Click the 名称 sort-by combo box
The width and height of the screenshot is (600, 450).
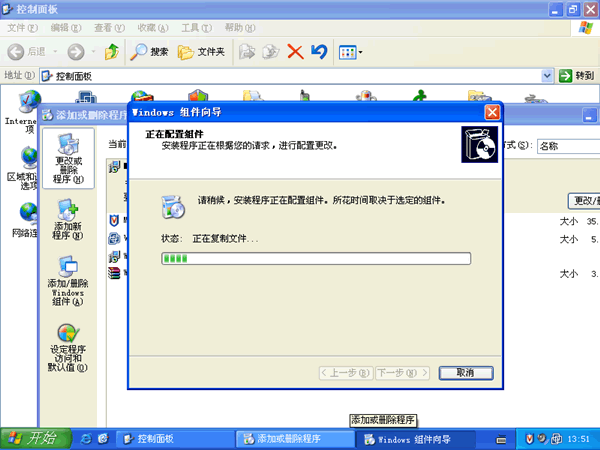click(568, 146)
